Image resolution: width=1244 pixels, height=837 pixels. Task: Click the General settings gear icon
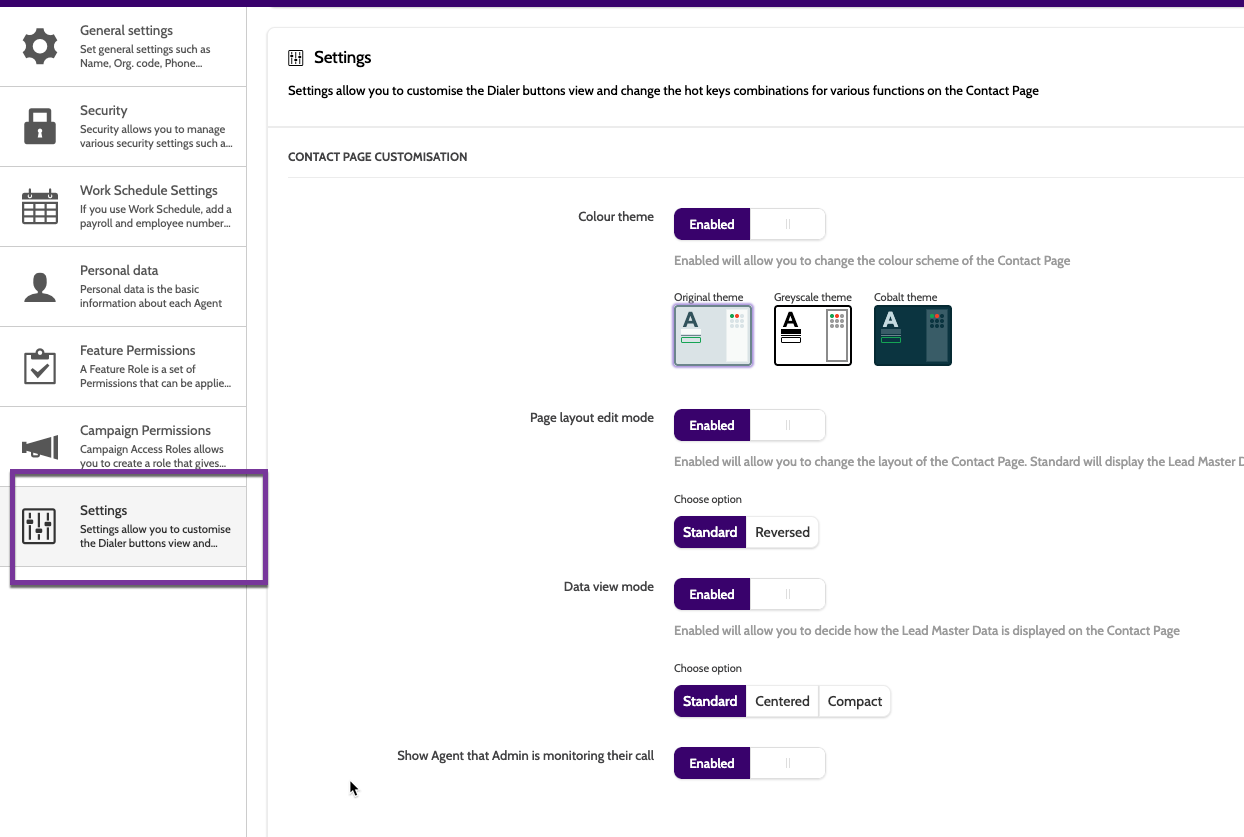(x=40, y=47)
